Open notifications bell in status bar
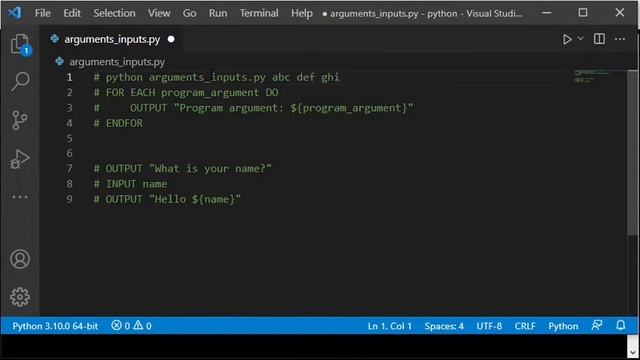640x360 pixels. [620, 325]
